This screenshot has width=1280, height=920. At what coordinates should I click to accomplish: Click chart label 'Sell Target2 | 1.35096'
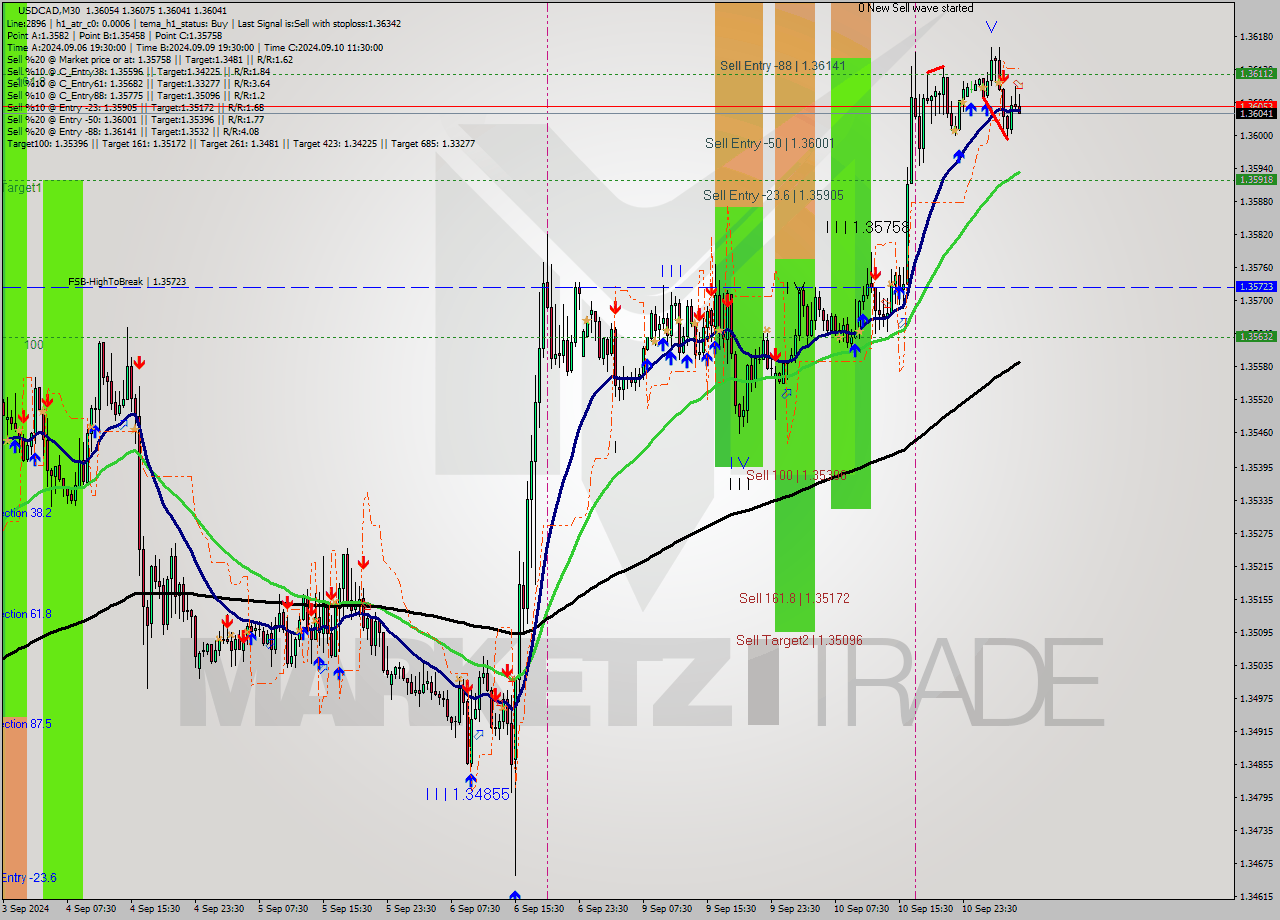pos(799,640)
